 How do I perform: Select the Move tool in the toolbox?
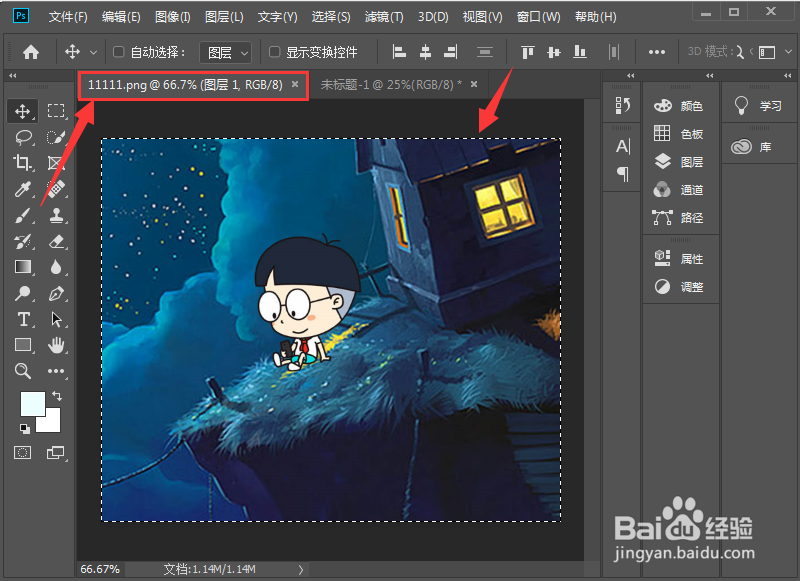coord(22,111)
